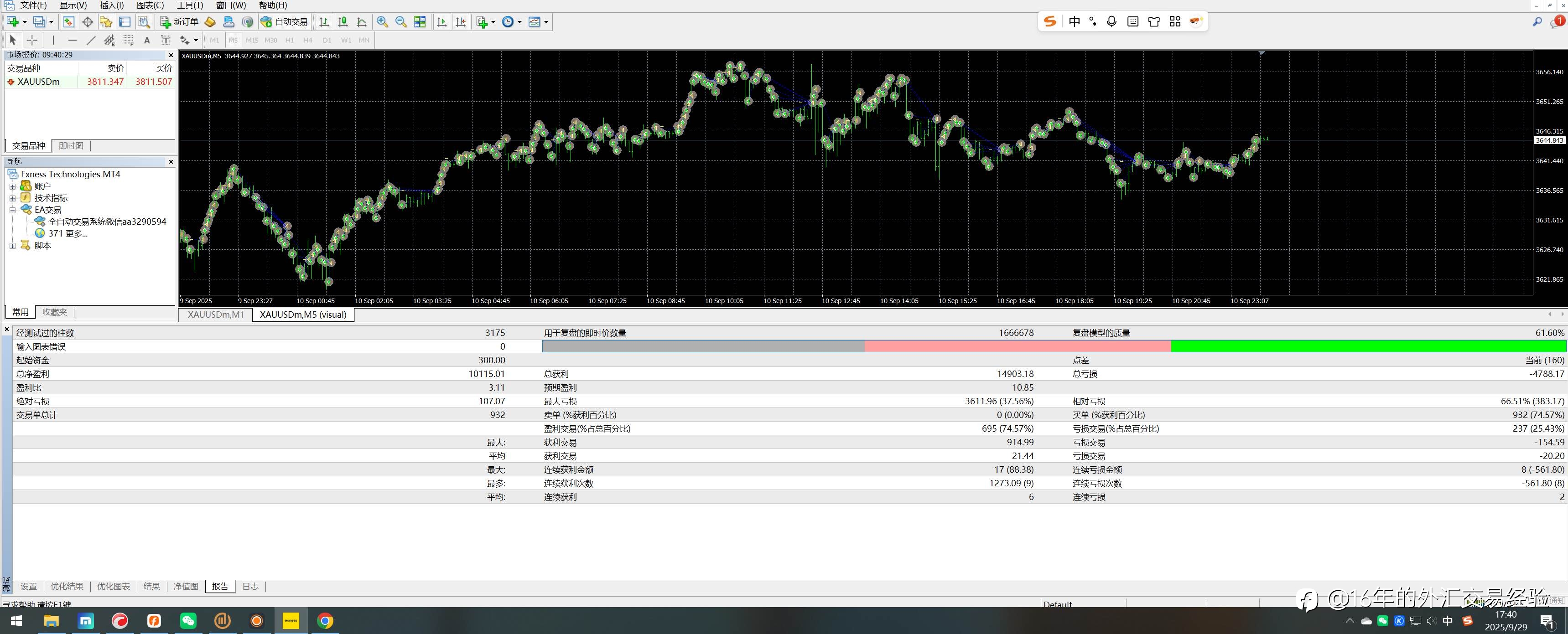Image resolution: width=1568 pixels, height=634 pixels.
Task: Open the New Order dialog
Action: pos(179,22)
